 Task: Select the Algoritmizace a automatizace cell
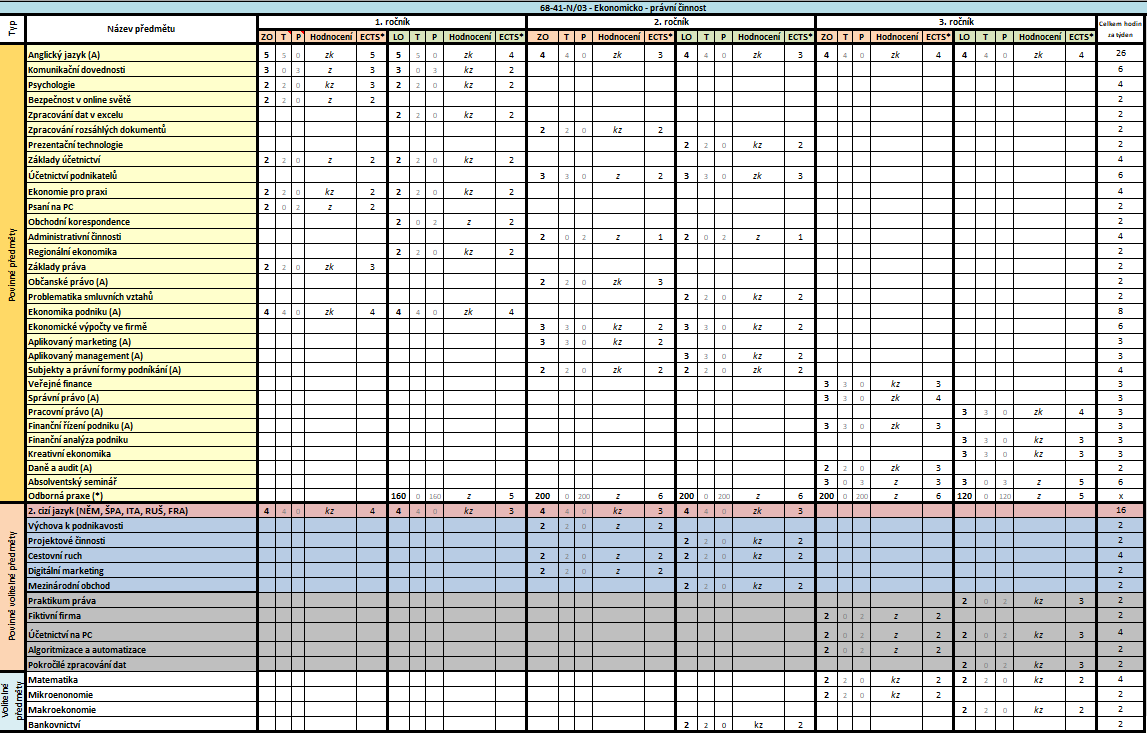click(x=140, y=649)
